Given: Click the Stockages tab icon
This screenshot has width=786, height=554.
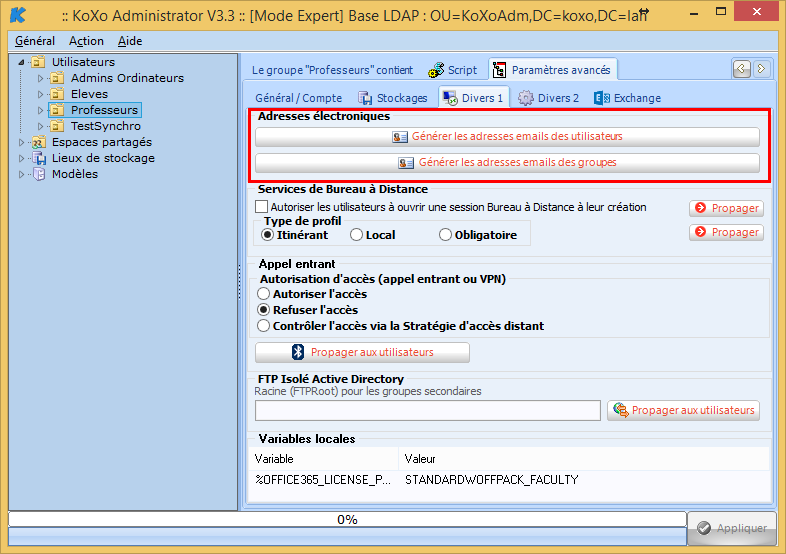Looking at the screenshot, I should (365, 98).
